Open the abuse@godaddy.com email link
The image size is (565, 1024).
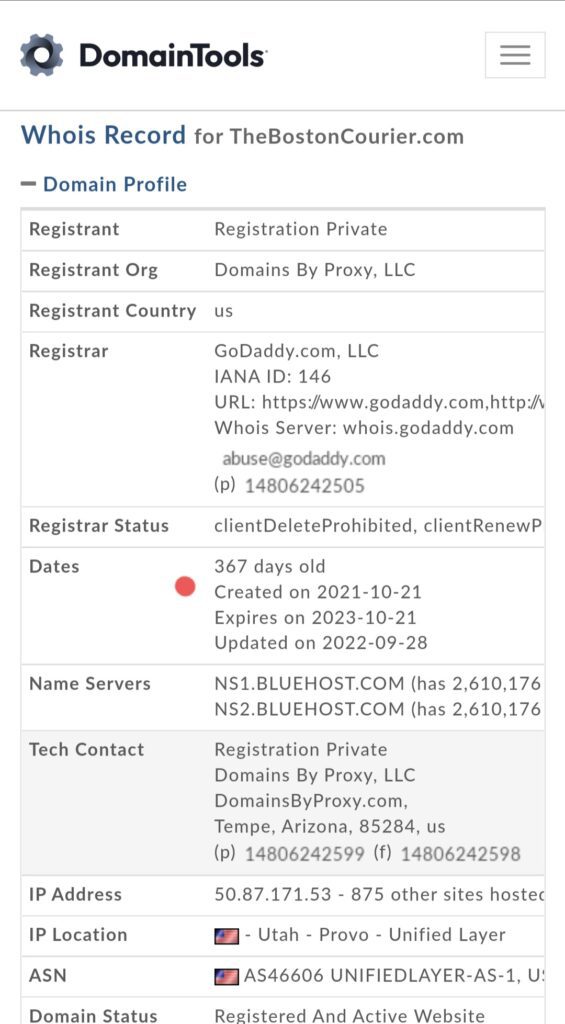coord(304,458)
